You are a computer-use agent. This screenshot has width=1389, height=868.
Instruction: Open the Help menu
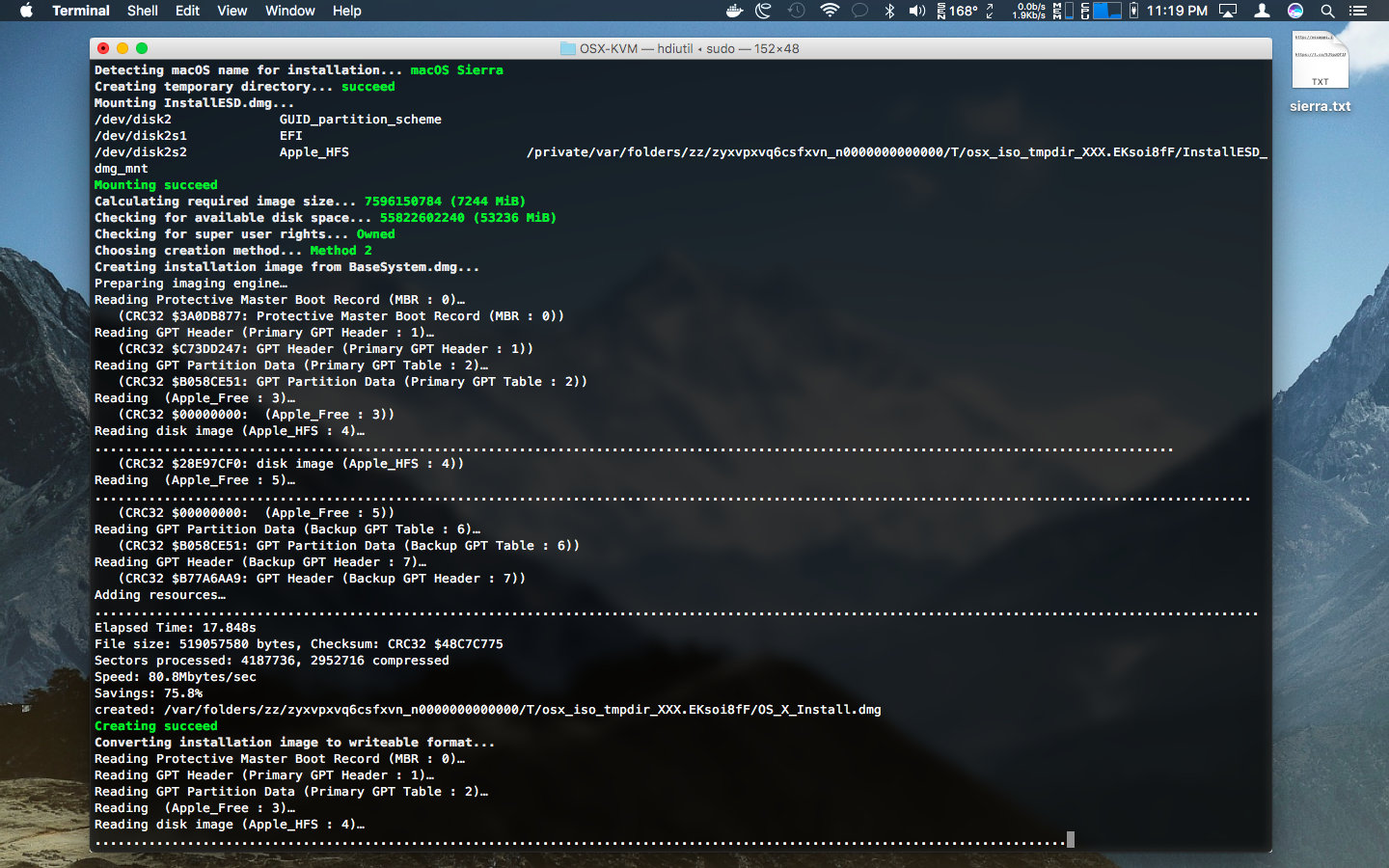click(x=347, y=11)
